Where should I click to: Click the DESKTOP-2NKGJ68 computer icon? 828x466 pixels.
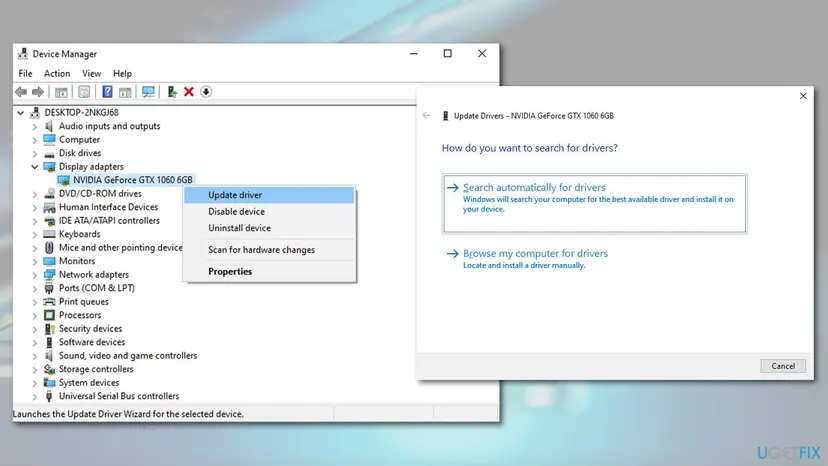[35, 113]
